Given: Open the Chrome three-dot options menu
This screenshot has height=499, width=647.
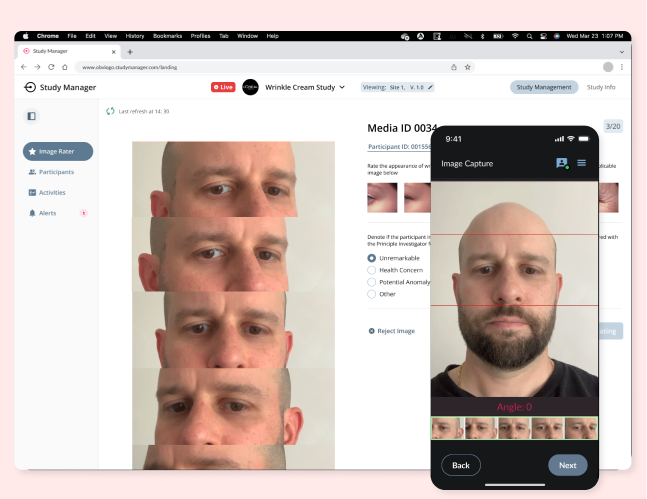Looking at the screenshot, I should click(624, 67).
